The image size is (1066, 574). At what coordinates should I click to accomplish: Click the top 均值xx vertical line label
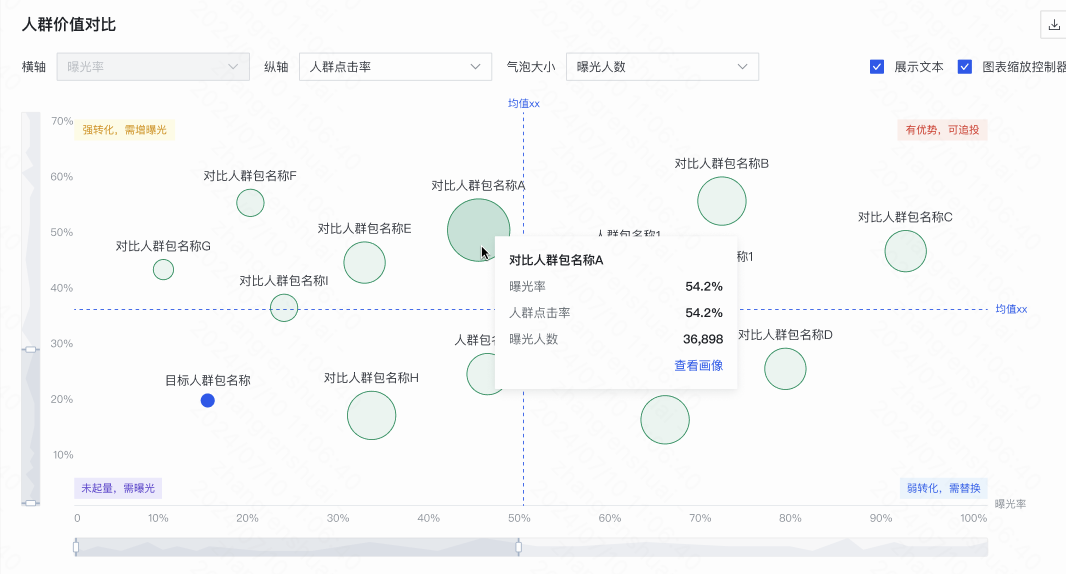[523, 103]
